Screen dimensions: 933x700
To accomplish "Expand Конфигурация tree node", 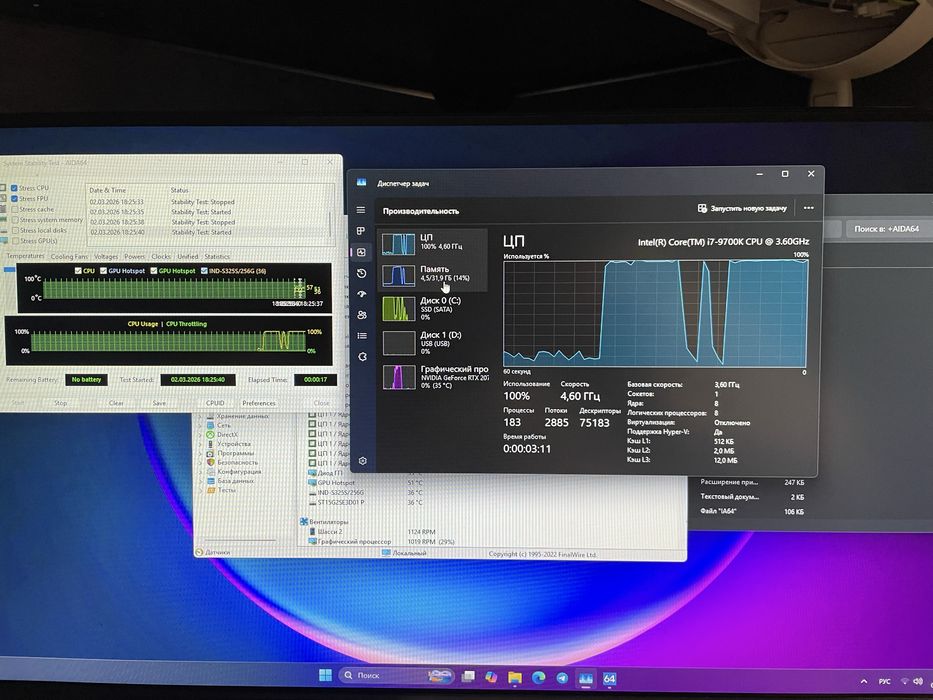I will pyautogui.click(x=201, y=471).
